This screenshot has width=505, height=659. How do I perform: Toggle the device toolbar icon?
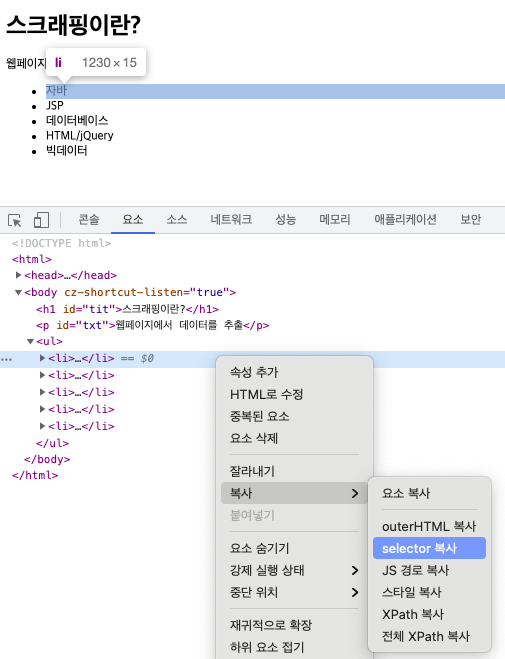click(41, 220)
